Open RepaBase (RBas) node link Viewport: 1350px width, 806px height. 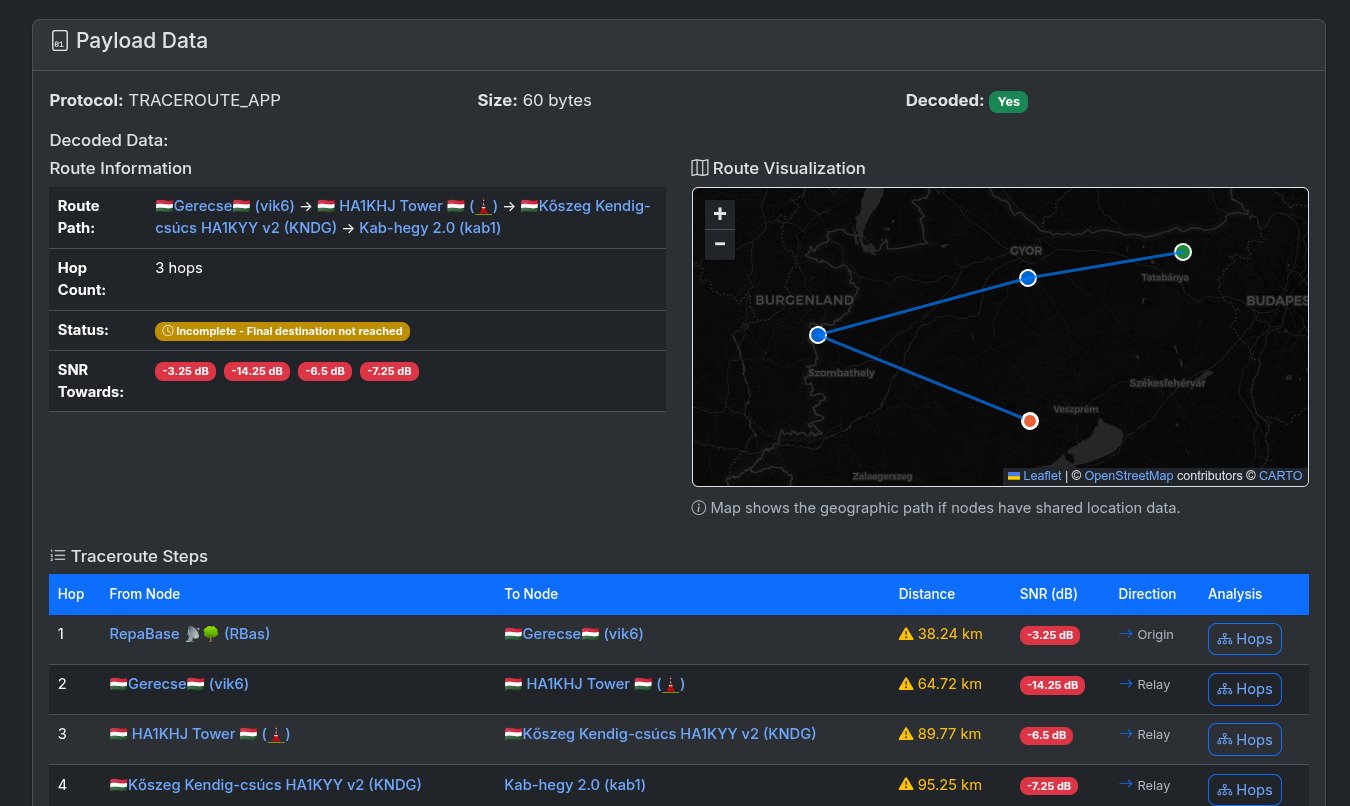coord(190,634)
